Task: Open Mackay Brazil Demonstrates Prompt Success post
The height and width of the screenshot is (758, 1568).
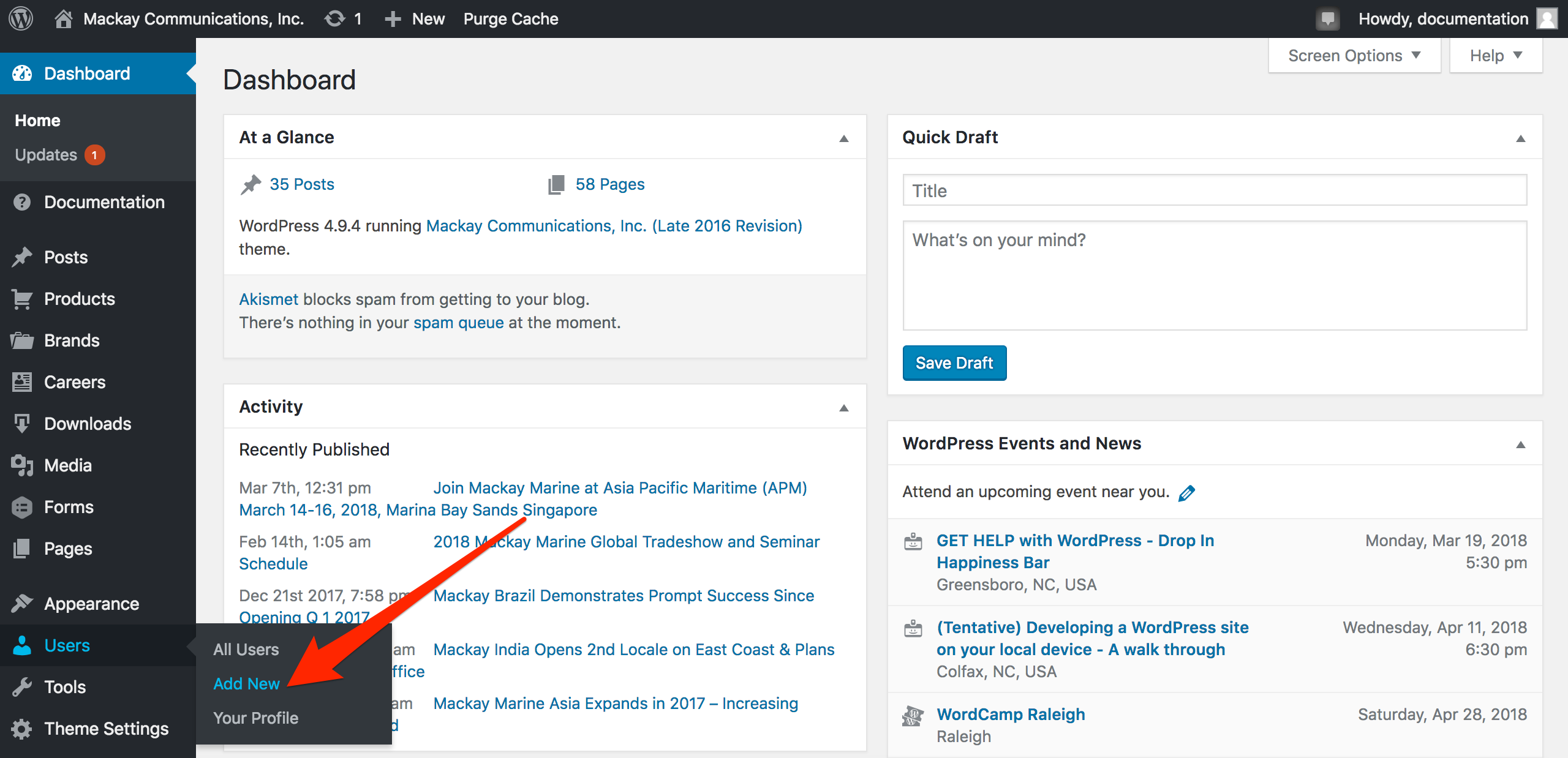Action: click(624, 596)
